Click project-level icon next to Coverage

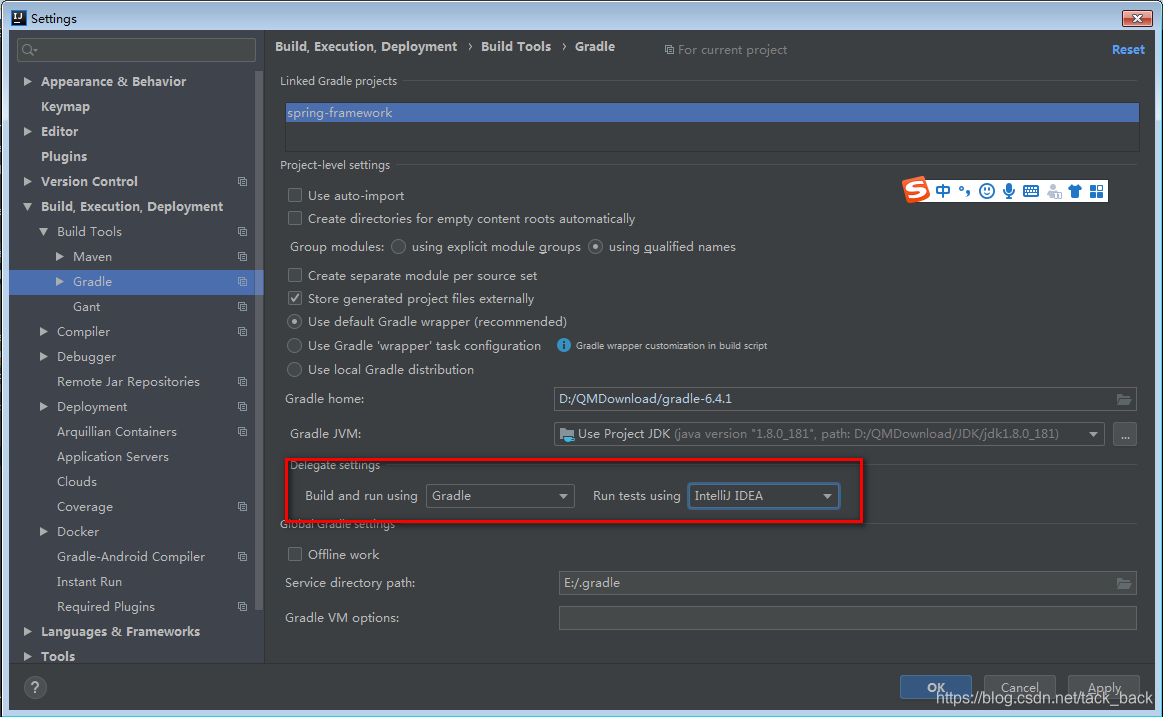242,506
